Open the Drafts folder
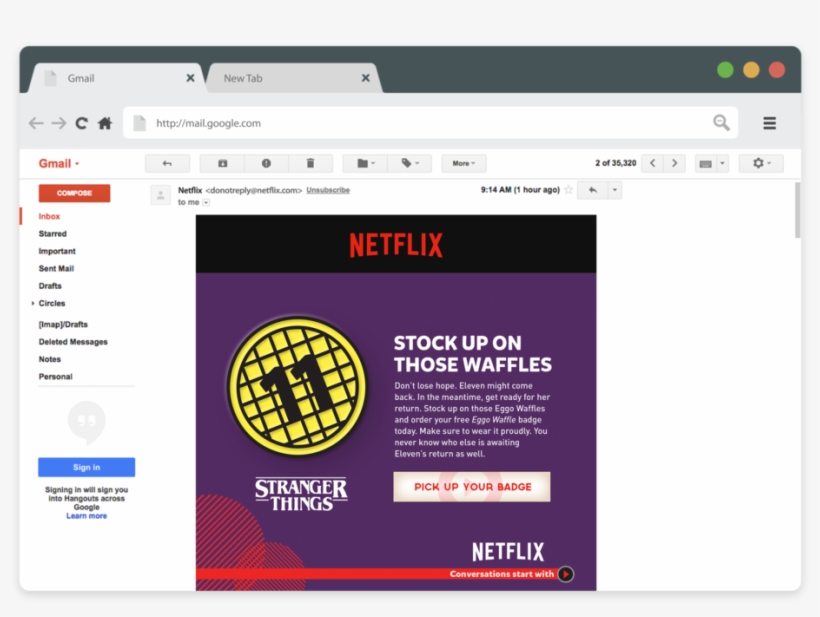Viewport: 820px width, 617px height. tap(50, 286)
